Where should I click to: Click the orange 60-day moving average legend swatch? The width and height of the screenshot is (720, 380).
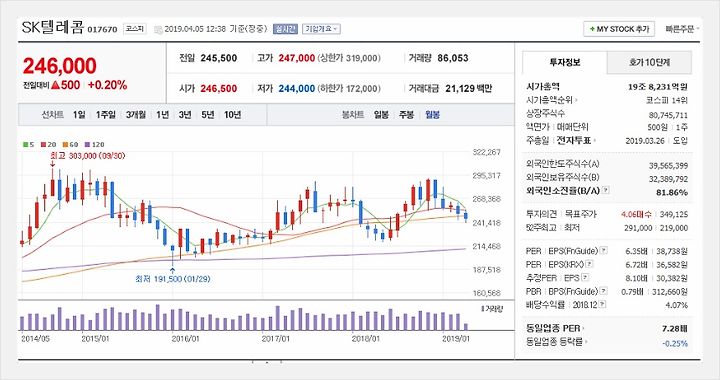(66, 145)
